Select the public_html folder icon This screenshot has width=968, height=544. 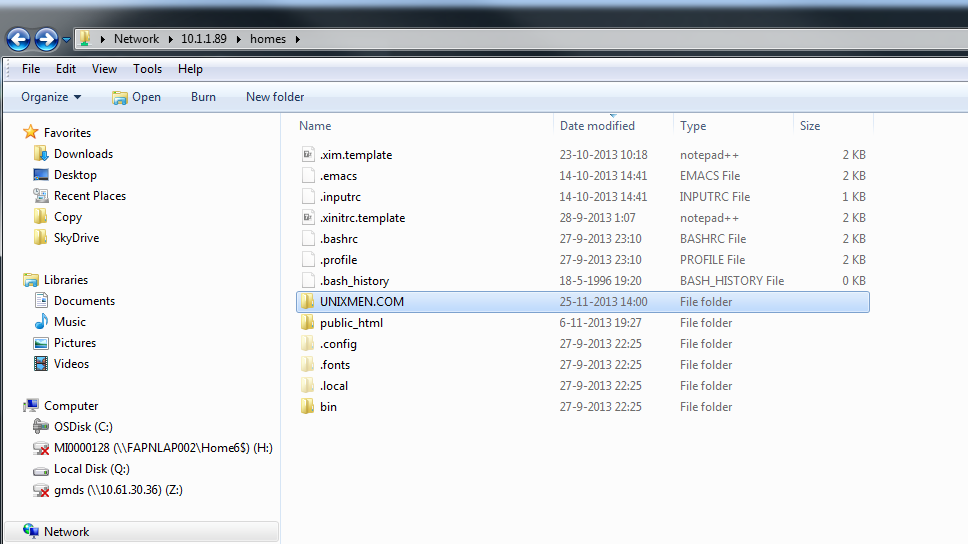pos(307,322)
